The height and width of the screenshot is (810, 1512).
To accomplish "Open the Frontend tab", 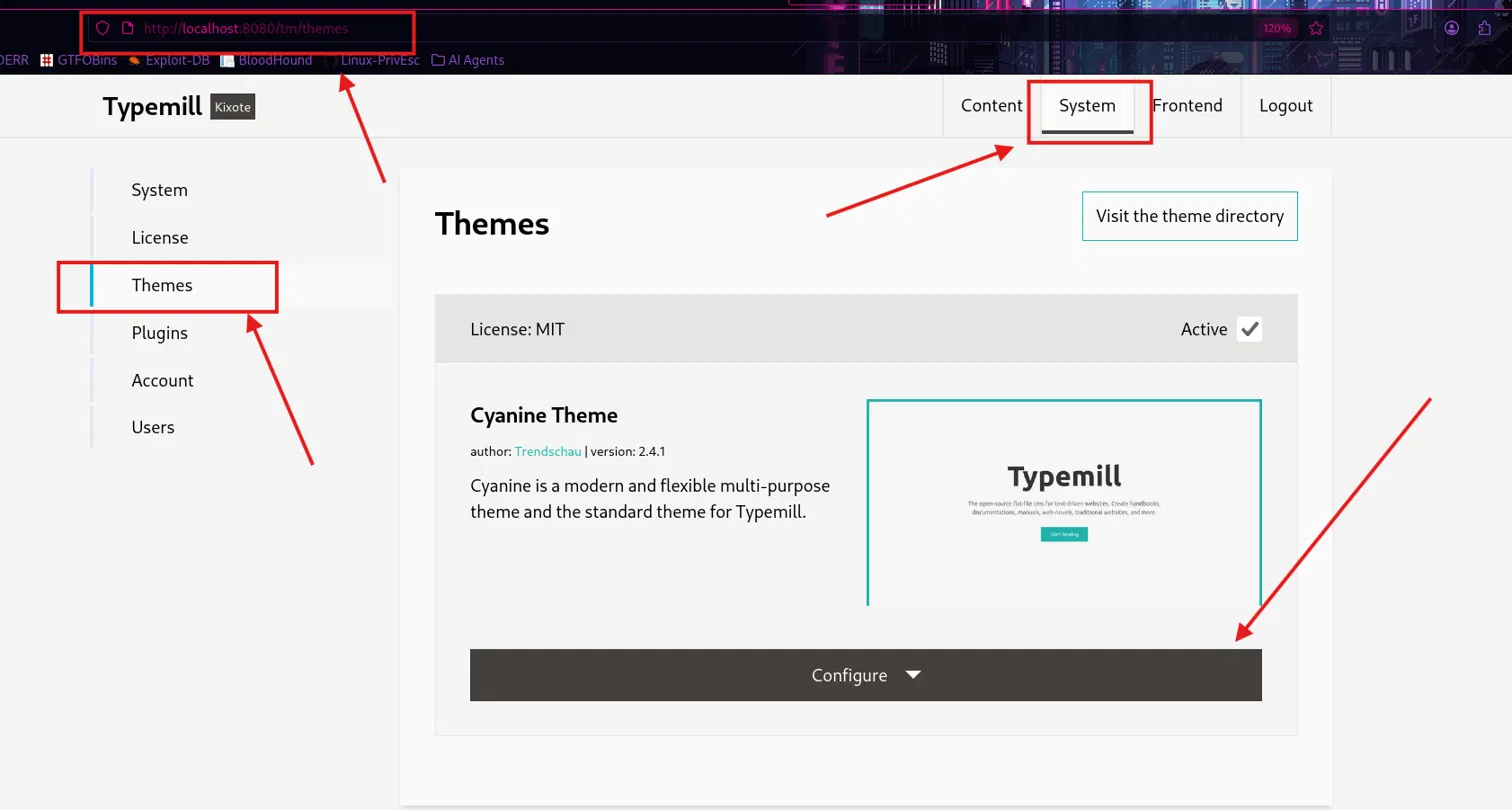I will [x=1188, y=106].
